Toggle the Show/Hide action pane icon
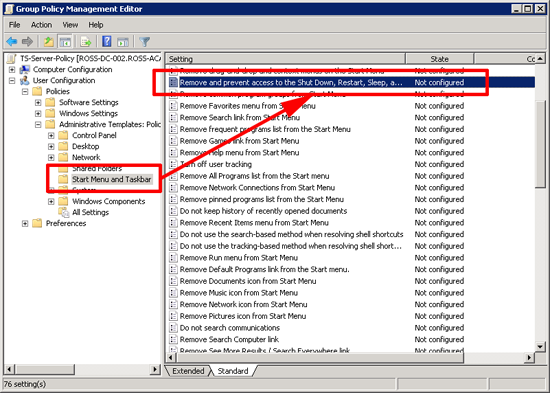The image size is (550, 393). point(123,42)
